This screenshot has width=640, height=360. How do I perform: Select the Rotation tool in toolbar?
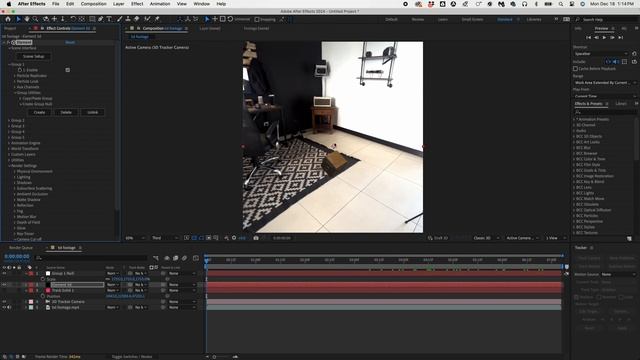pyautogui.click(x=73, y=19)
